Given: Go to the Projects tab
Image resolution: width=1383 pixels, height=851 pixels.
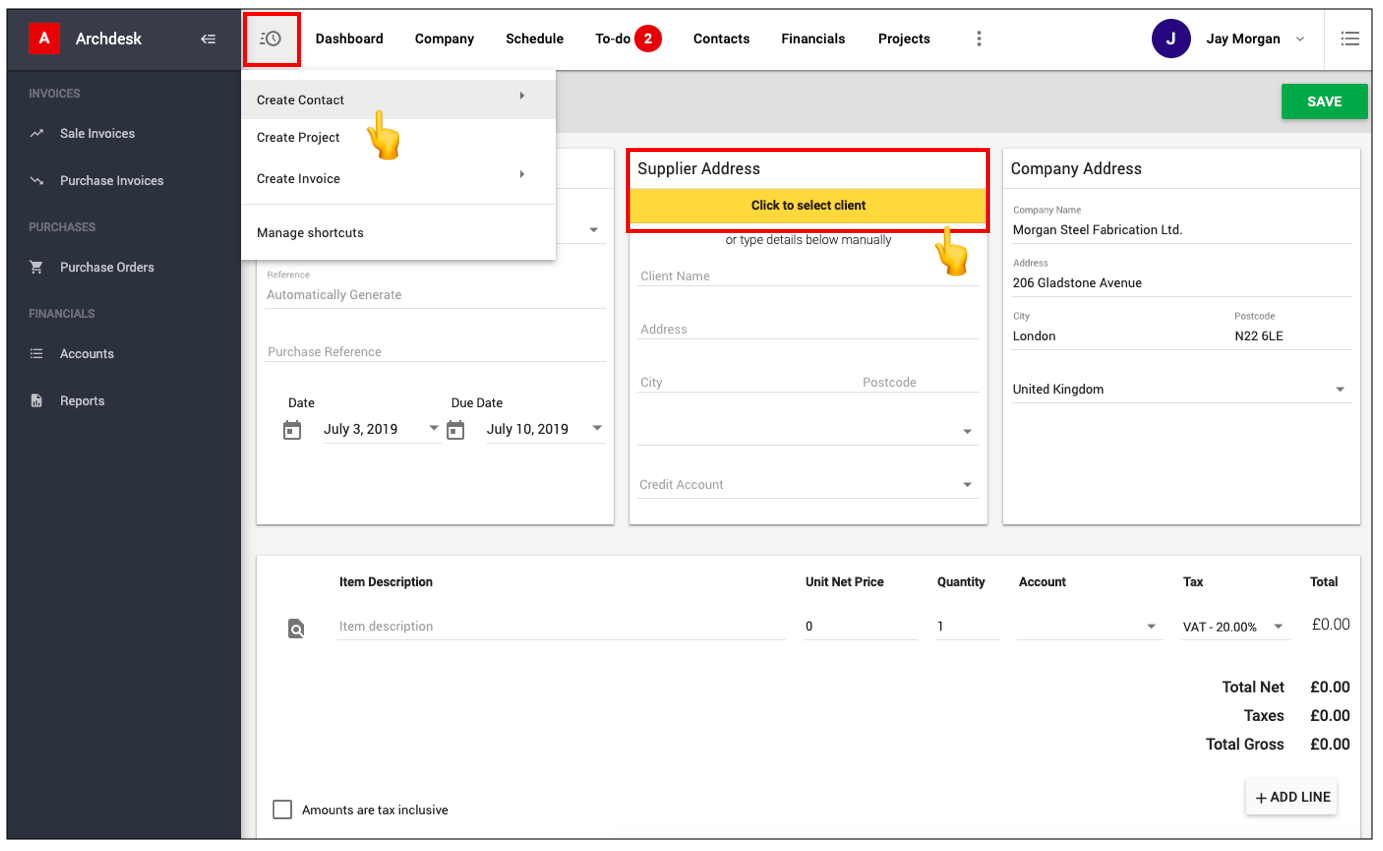Looking at the screenshot, I should coord(904,39).
